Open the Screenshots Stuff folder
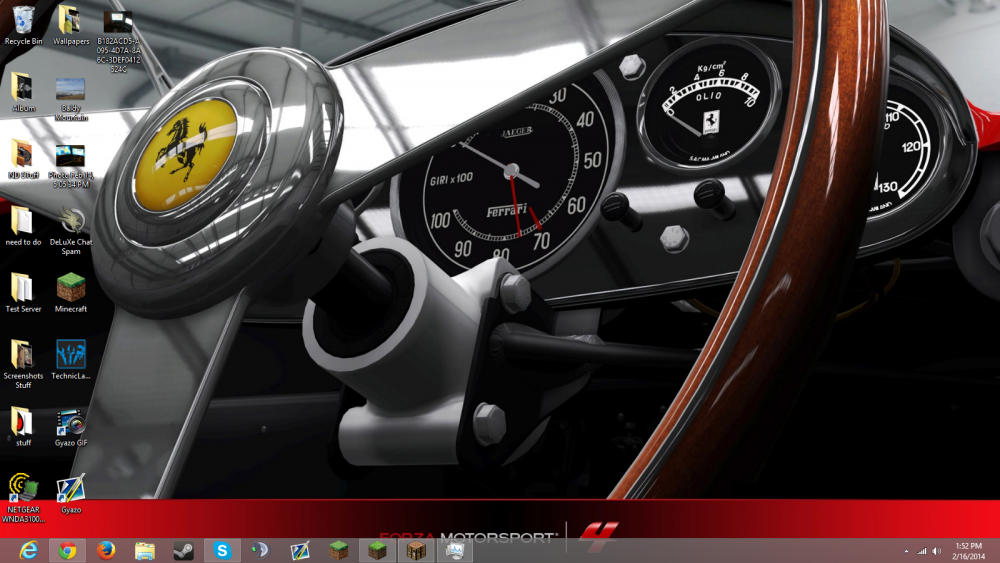 pyautogui.click(x=23, y=363)
